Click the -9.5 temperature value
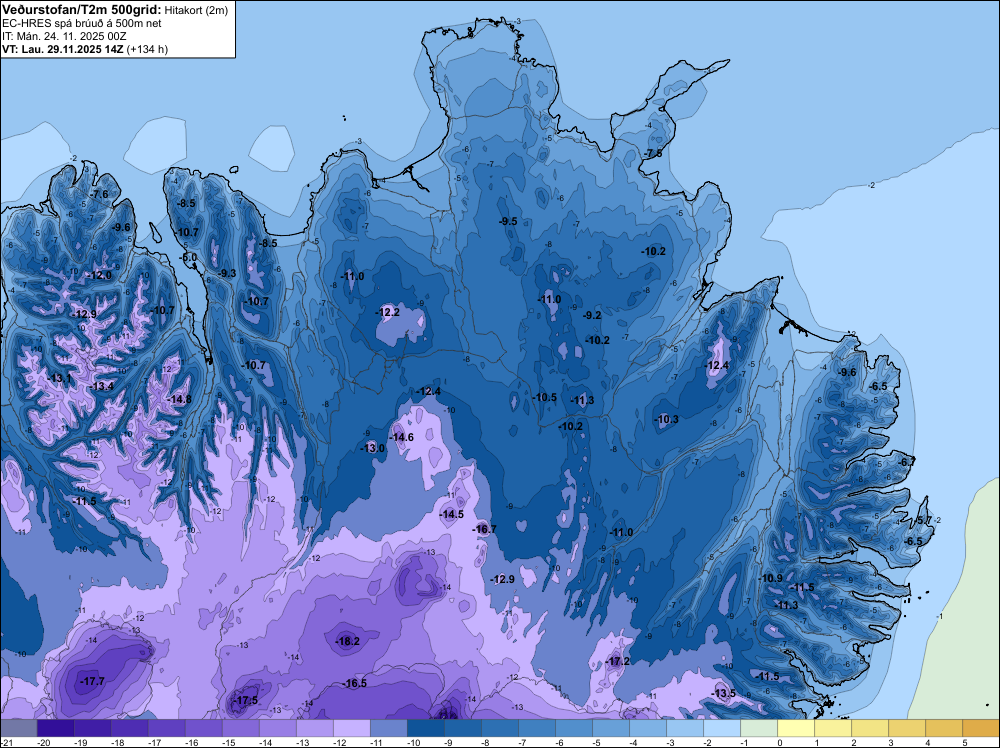Screen dimensions: 1000x748 click(x=508, y=222)
